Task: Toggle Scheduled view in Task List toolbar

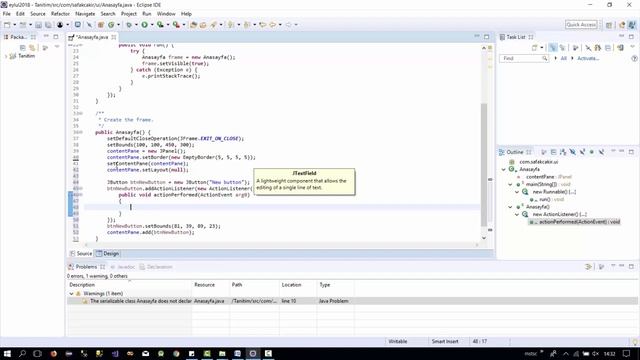Action: (562, 48)
